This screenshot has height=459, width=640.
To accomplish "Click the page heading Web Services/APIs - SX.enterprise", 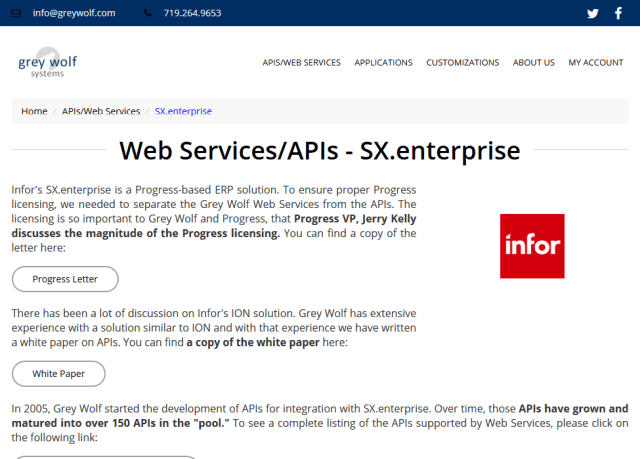I will 320,151.
